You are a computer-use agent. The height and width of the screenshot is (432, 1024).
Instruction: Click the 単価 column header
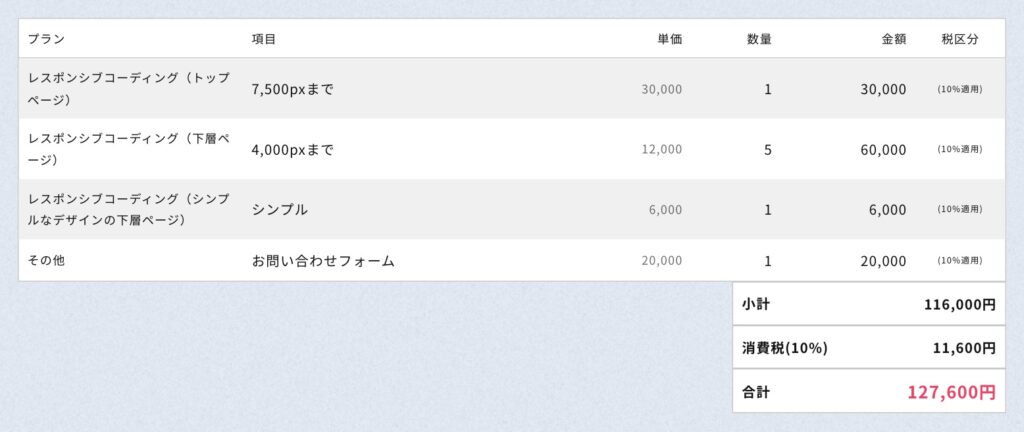(669, 39)
